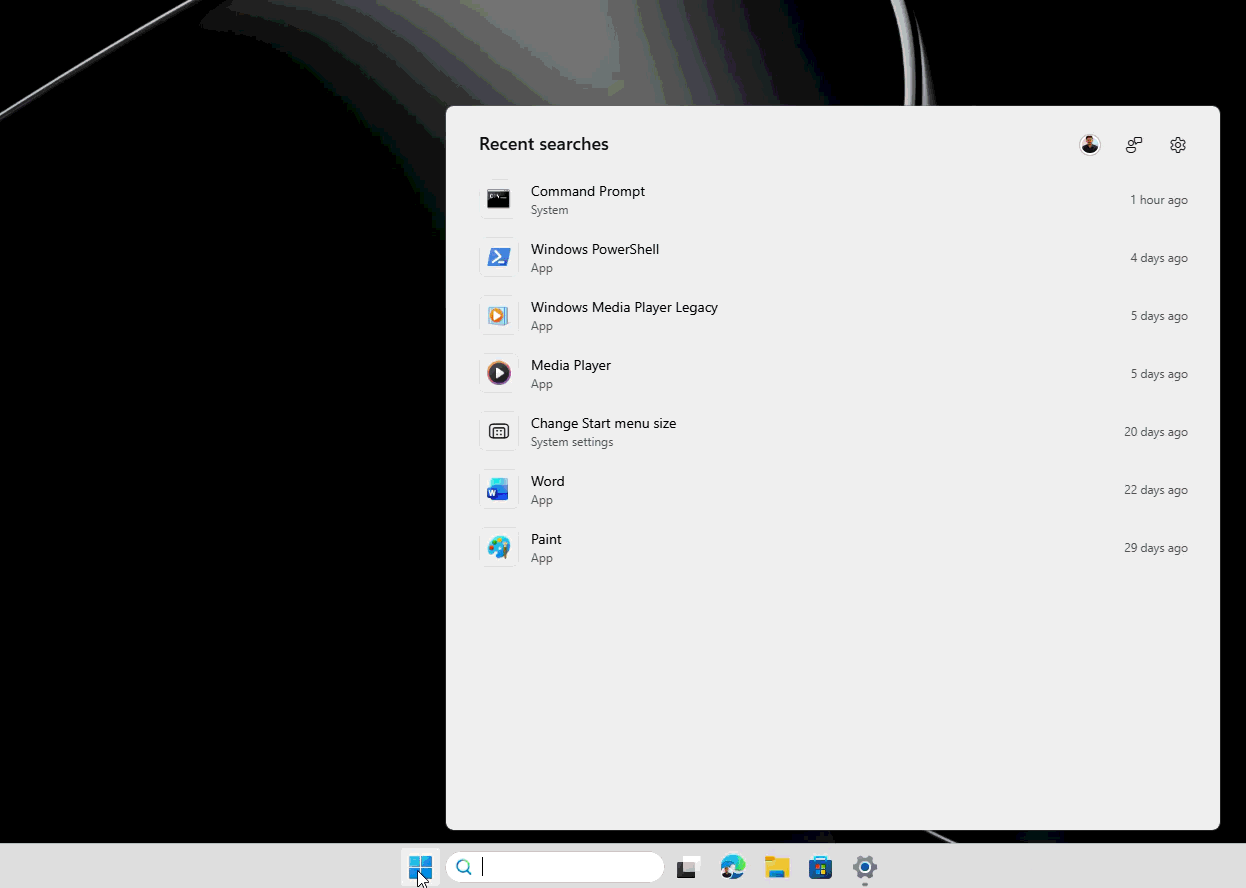1246x888 pixels.
Task: Select the "Change Start menu size" title
Action: tap(603, 423)
